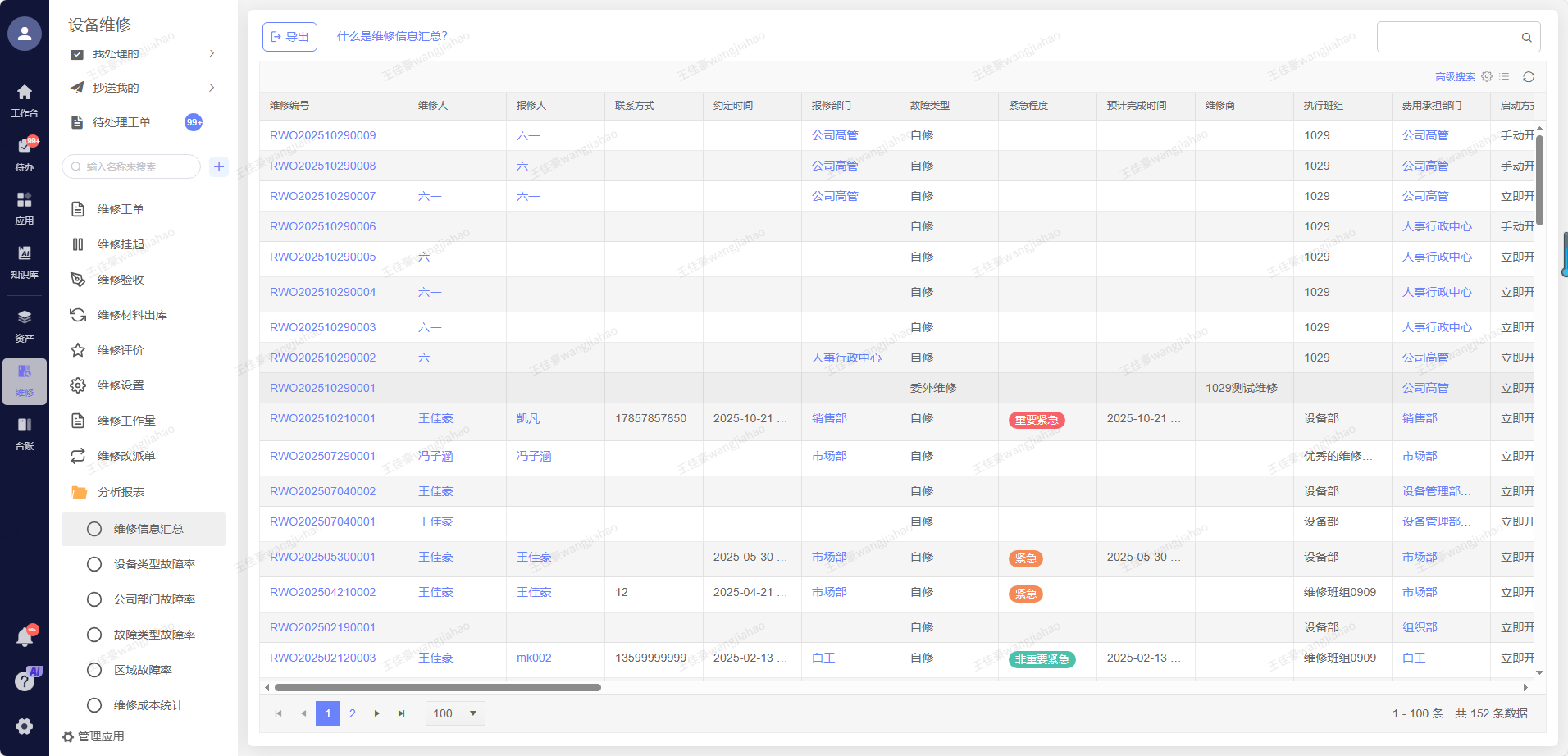
Task: Open column settings gear beside 高级搜索
Action: pyautogui.click(x=1487, y=76)
